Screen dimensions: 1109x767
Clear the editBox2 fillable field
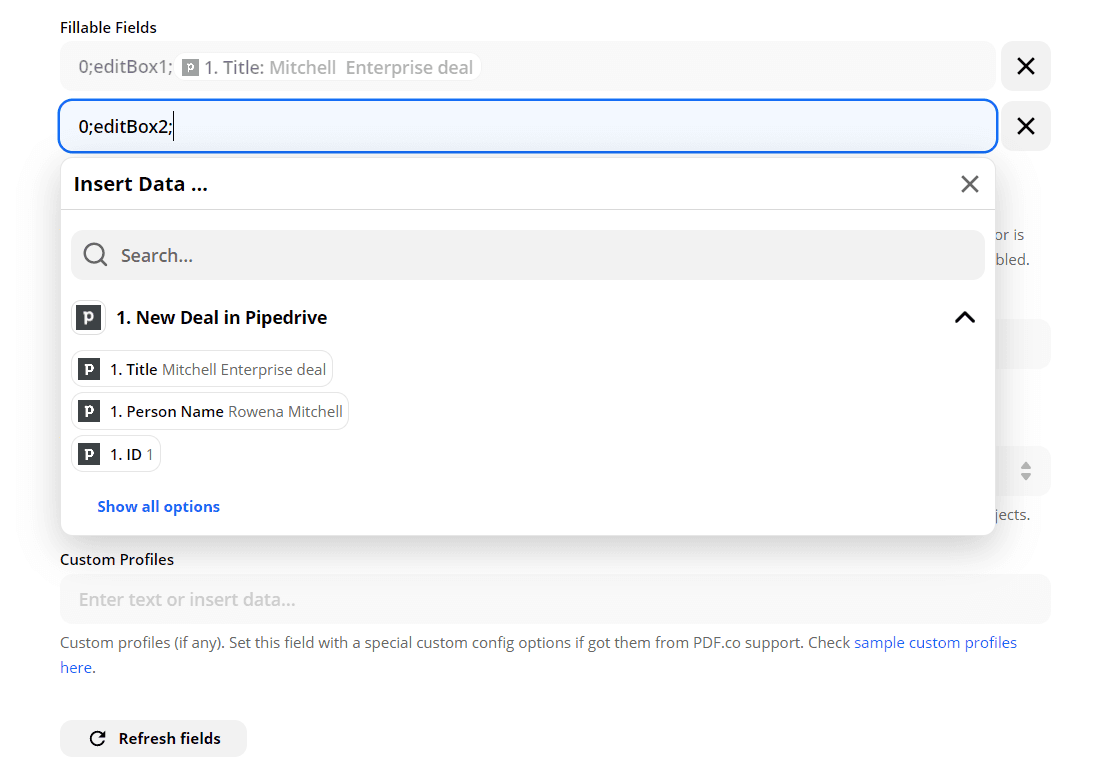coord(1025,126)
